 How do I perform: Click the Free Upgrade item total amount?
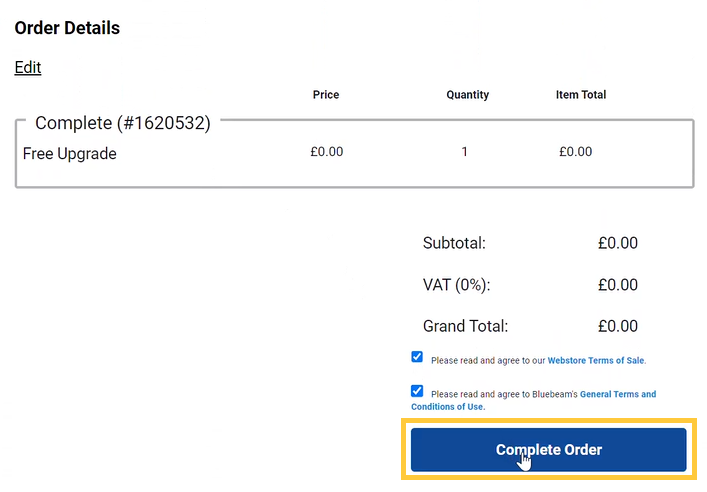(575, 152)
